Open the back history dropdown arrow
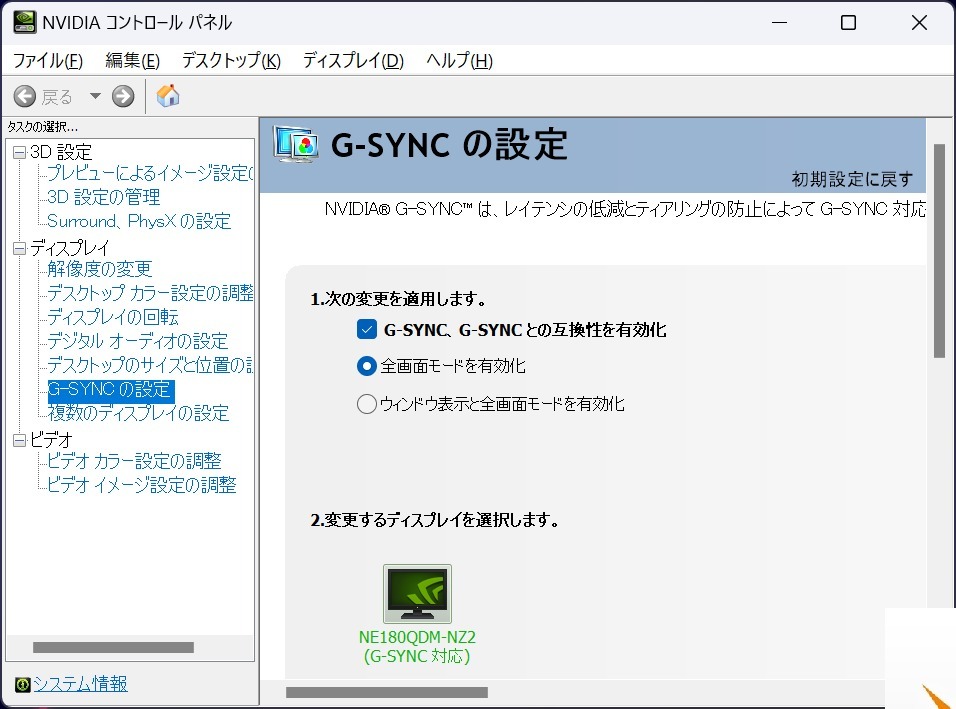 (95, 96)
